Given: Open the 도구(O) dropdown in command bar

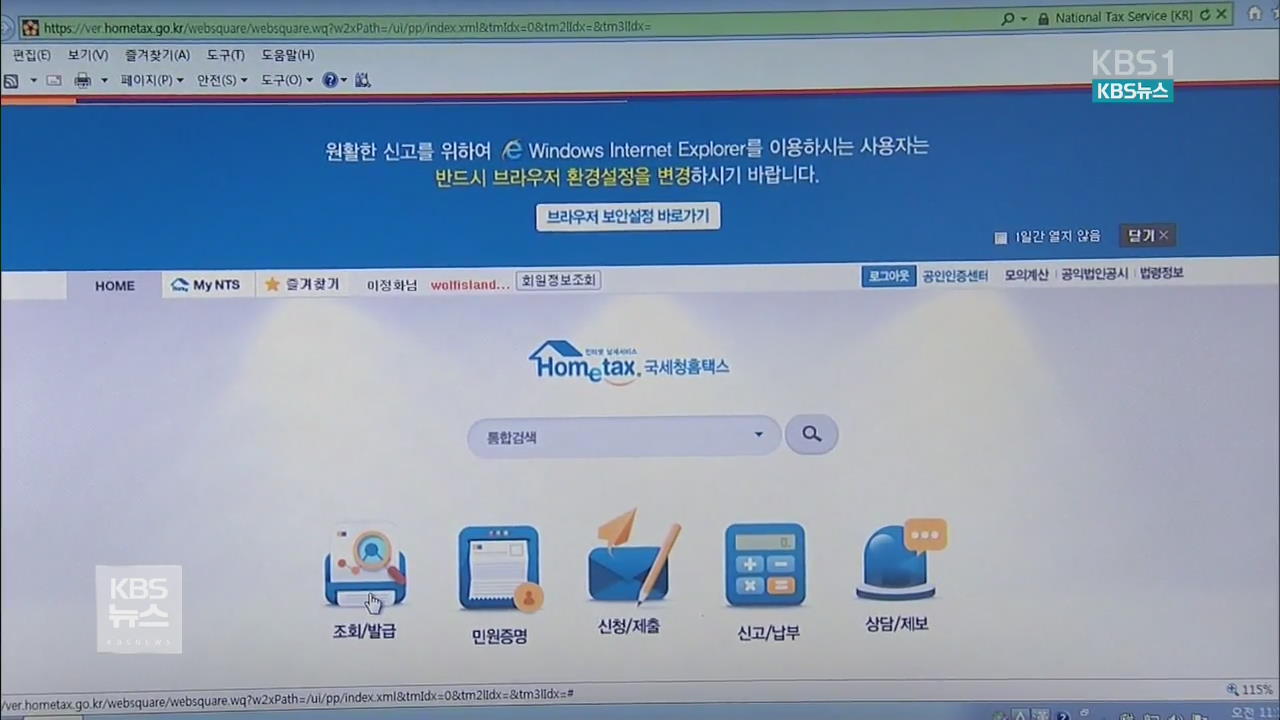Looking at the screenshot, I should [287, 80].
